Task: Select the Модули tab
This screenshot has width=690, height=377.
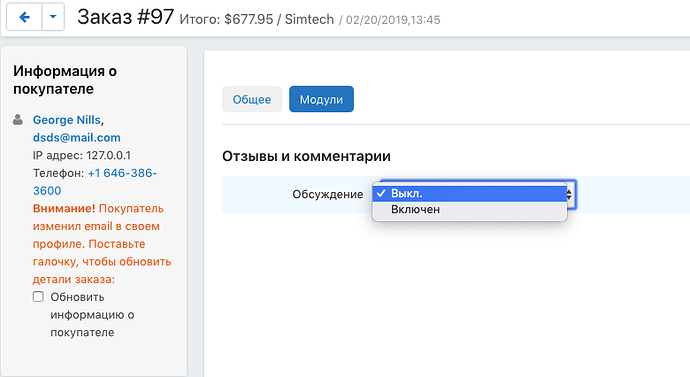Action: (321, 99)
